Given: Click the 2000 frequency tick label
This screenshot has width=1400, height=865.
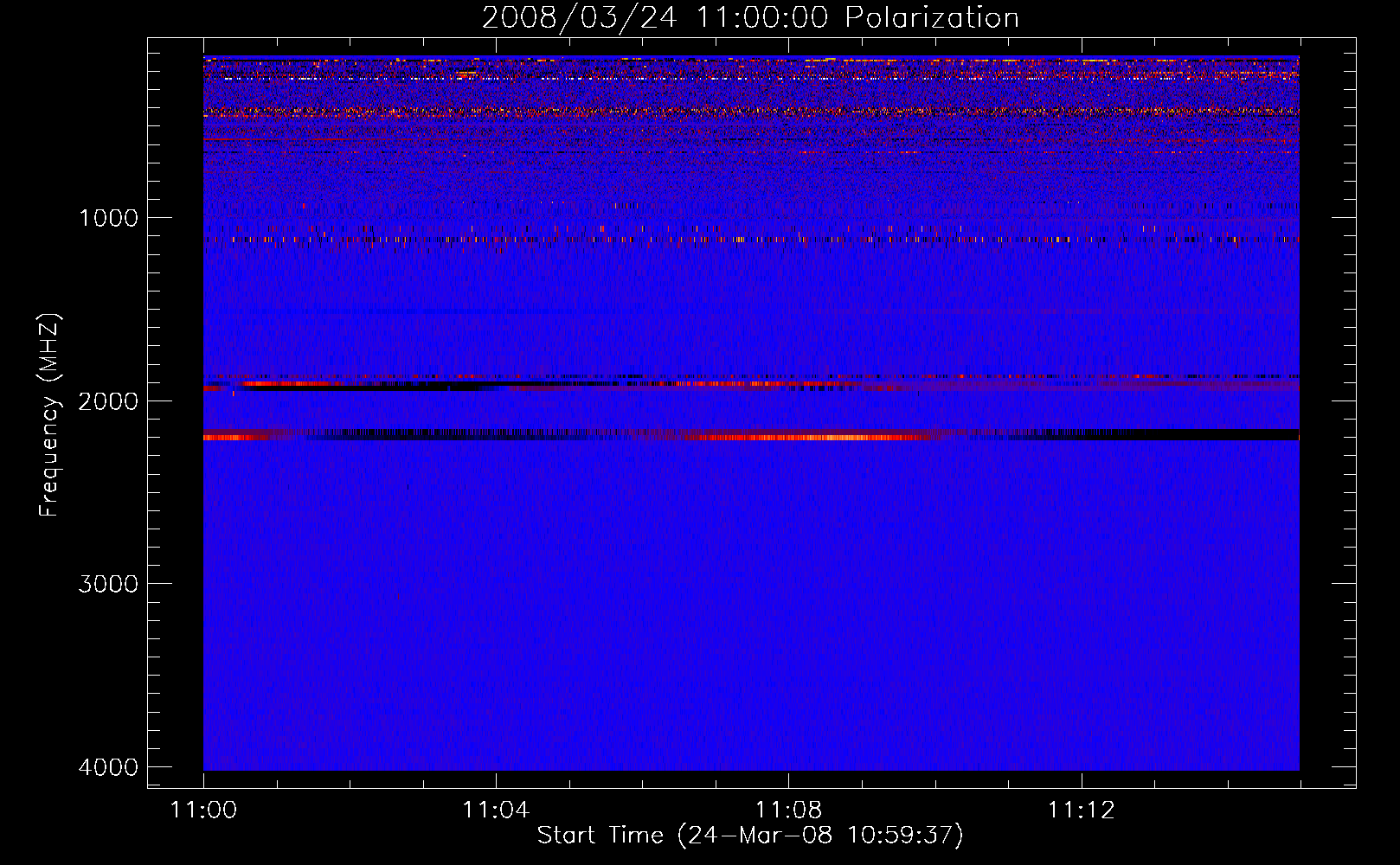Looking at the screenshot, I should click(x=108, y=400).
